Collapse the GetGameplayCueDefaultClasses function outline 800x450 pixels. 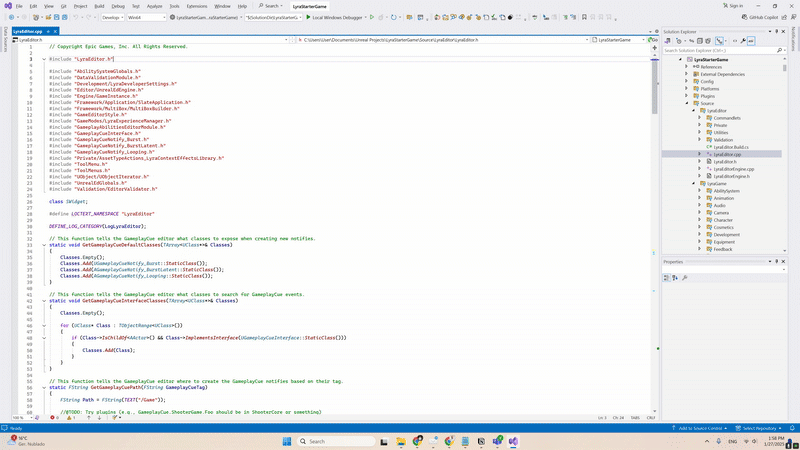pos(44,245)
